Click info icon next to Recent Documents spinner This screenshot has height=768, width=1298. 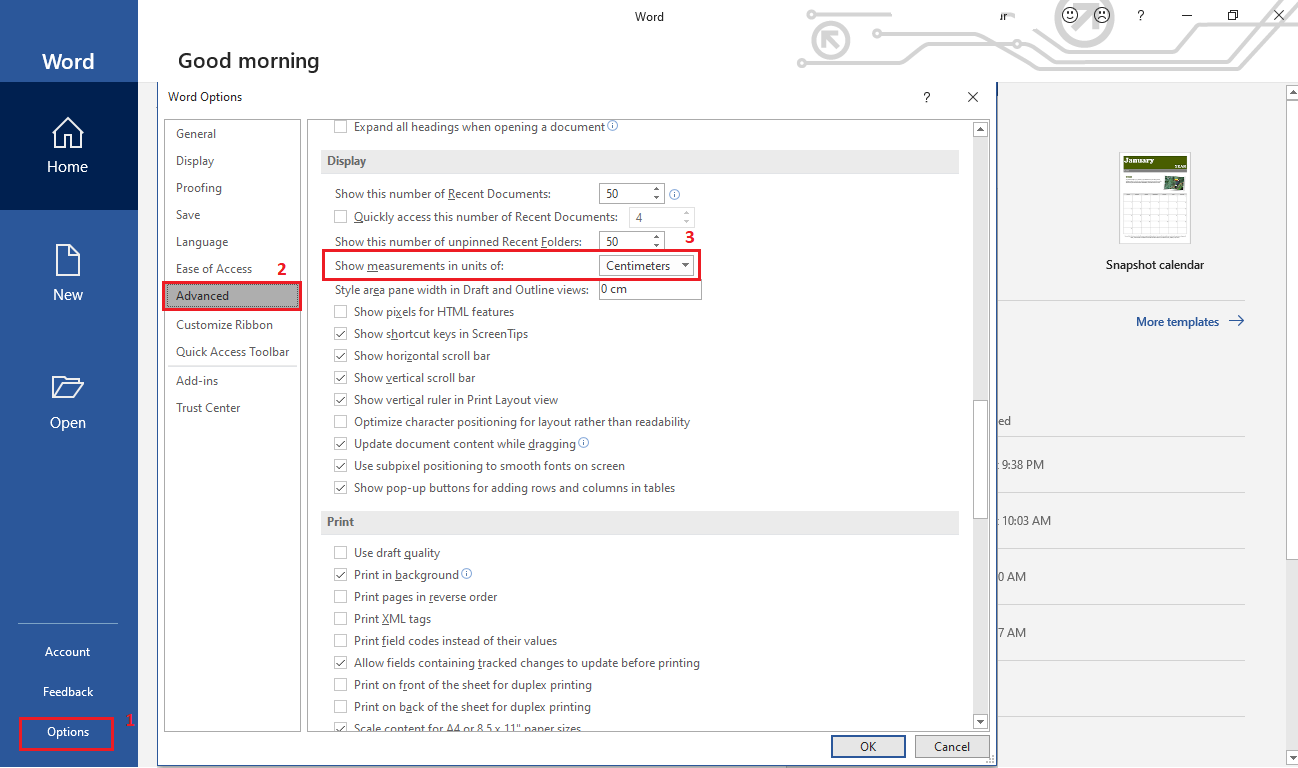coord(674,194)
